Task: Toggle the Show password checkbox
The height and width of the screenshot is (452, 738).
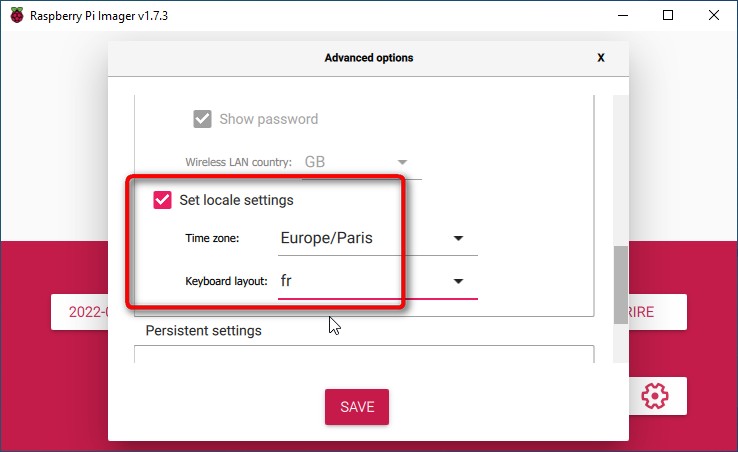Action: click(202, 119)
